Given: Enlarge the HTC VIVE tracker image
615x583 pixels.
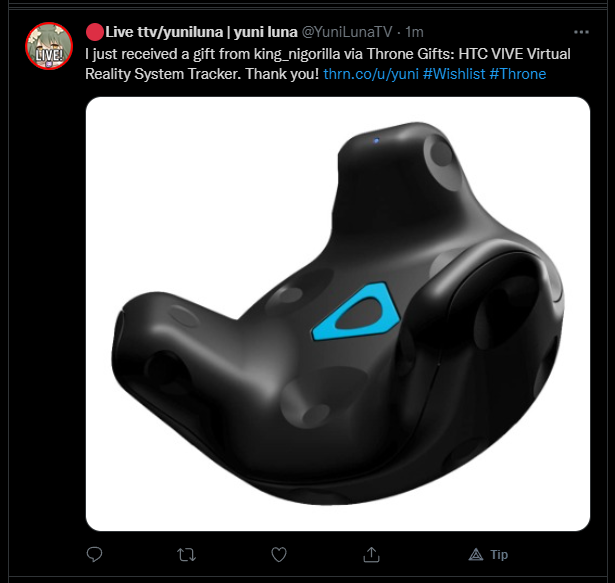Looking at the screenshot, I should click(338, 314).
